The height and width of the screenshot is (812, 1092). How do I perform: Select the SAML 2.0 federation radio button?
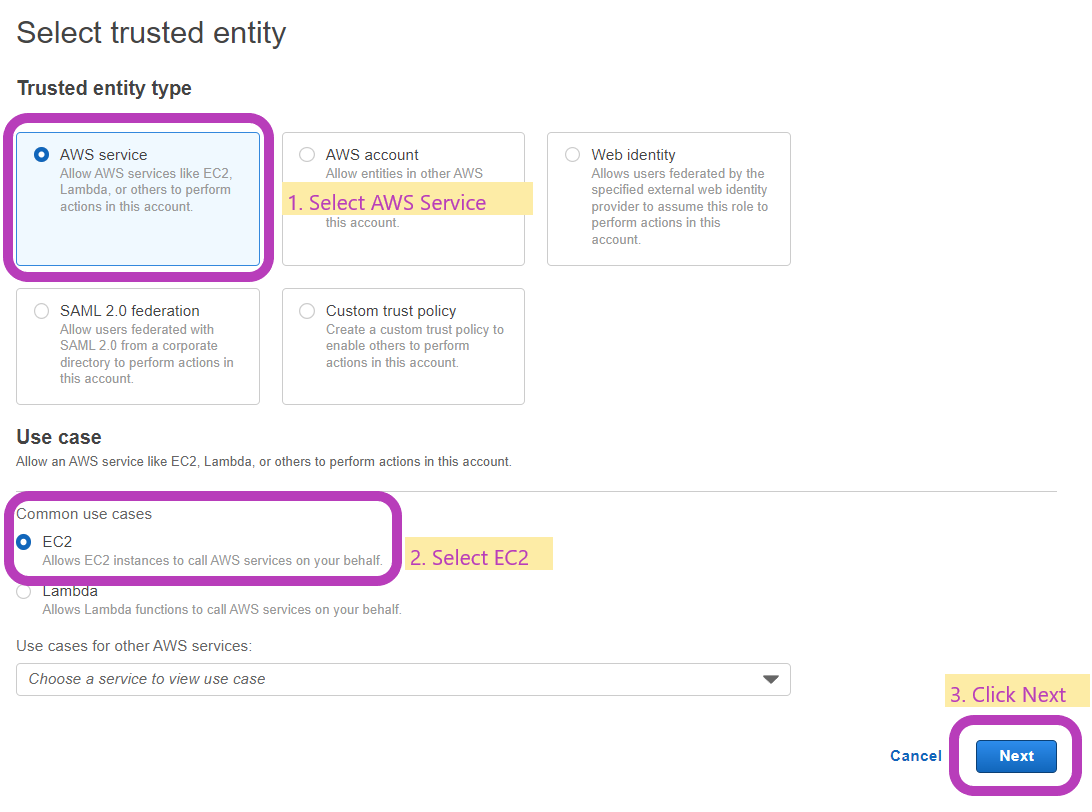pos(41,311)
